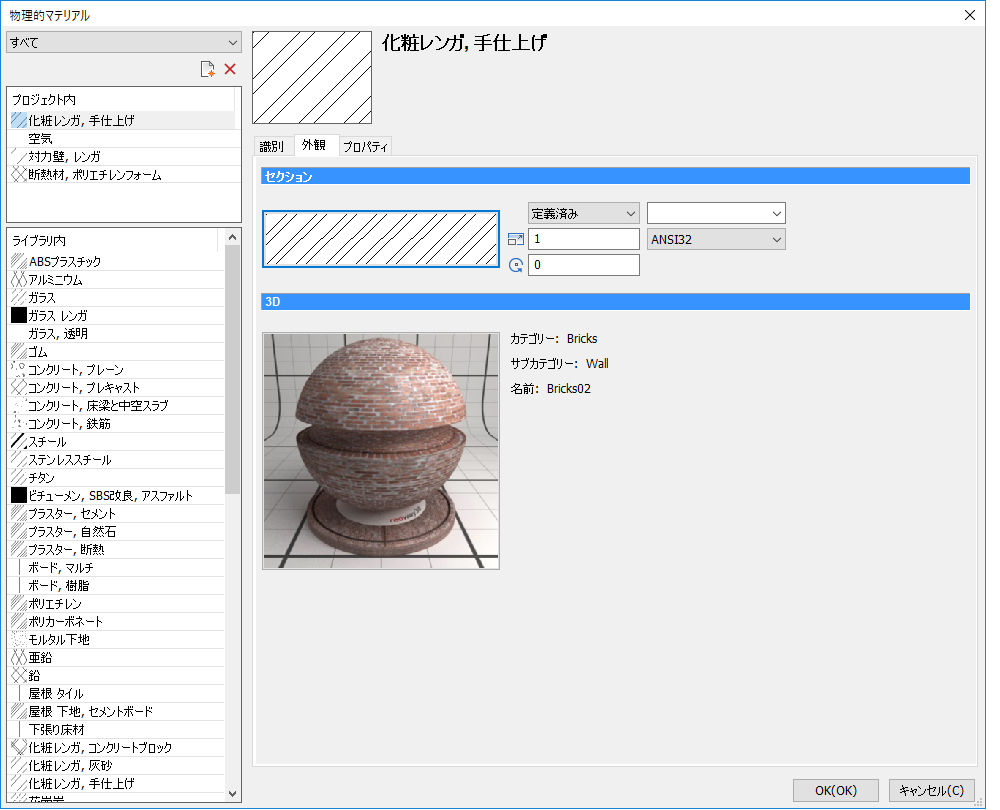
Task: Click the hatch scale field showing 1
Action: click(584, 239)
